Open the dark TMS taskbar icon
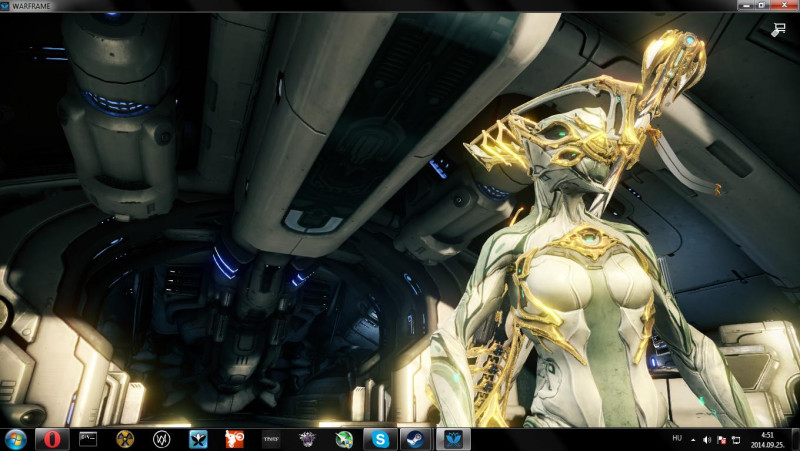This screenshot has height=451, width=800. coord(270,439)
